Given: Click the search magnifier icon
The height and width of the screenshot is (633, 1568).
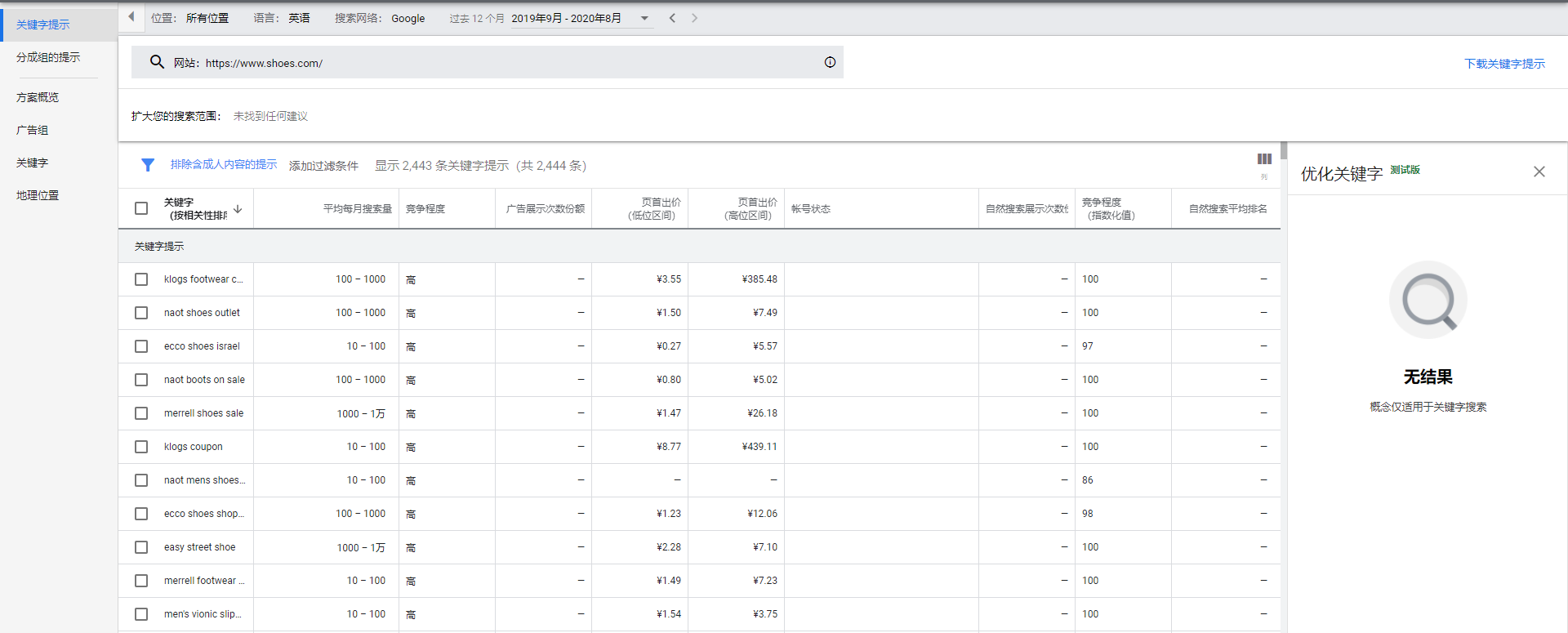Looking at the screenshot, I should [x=157, y=62].
